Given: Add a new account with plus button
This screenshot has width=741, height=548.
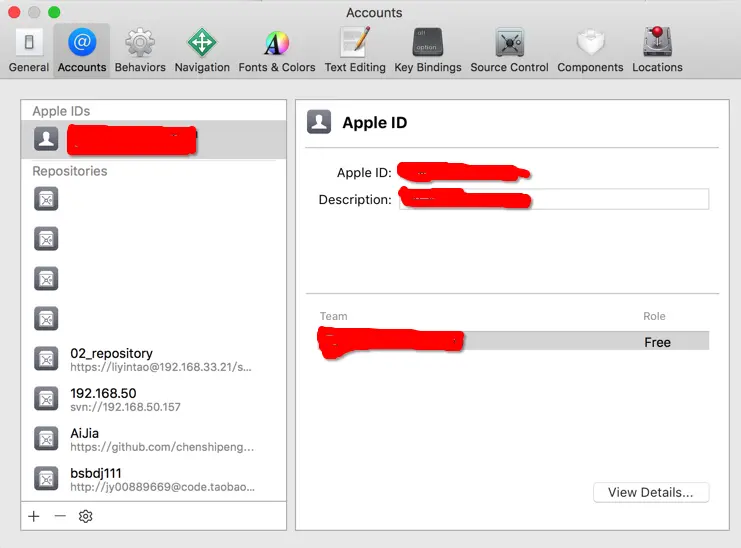Looking at the screenshot, I should point(34,516).
